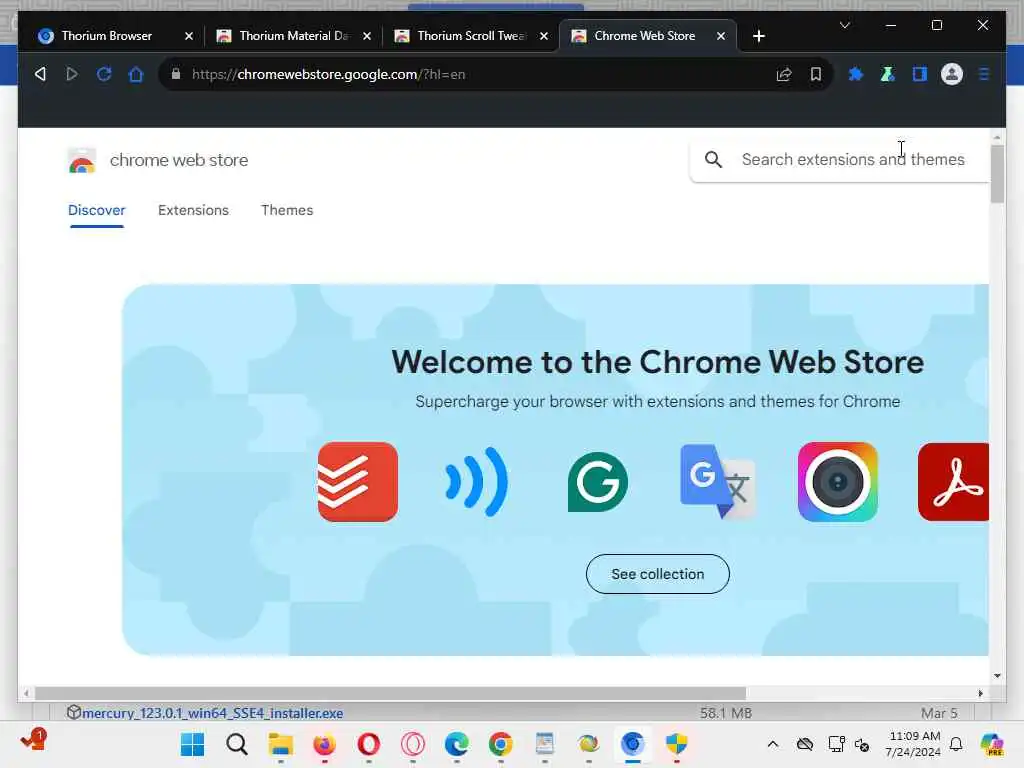
Task: Open the Google Translate extension icon
Action: [718, 482]
